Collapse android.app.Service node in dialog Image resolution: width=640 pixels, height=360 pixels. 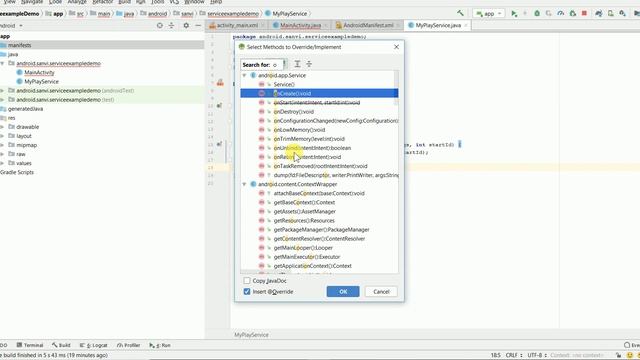click(244, 76)
